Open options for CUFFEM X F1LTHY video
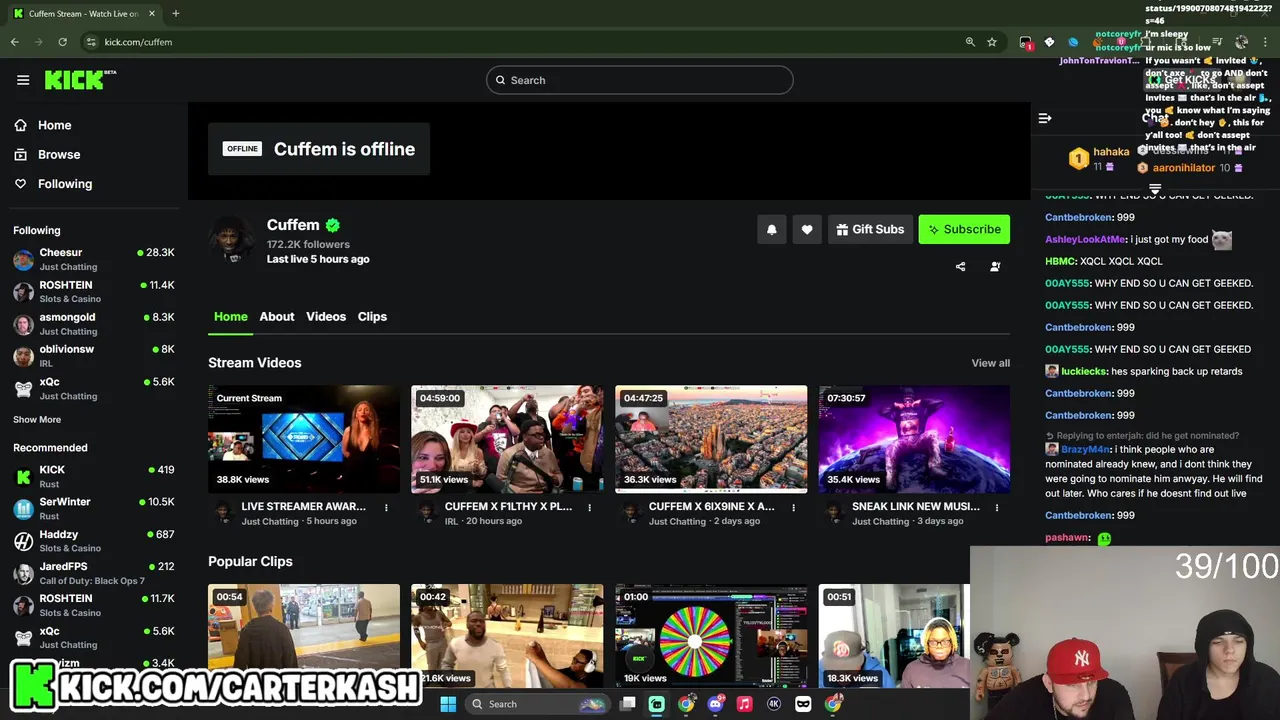1280x720 pixels. [x=589, y=508]
